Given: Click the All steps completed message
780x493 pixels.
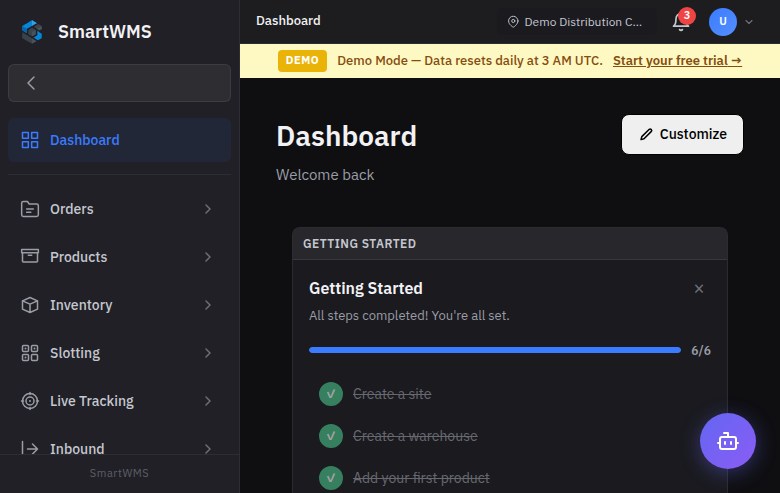Looking at the screenshot, I should coord(409,316).
